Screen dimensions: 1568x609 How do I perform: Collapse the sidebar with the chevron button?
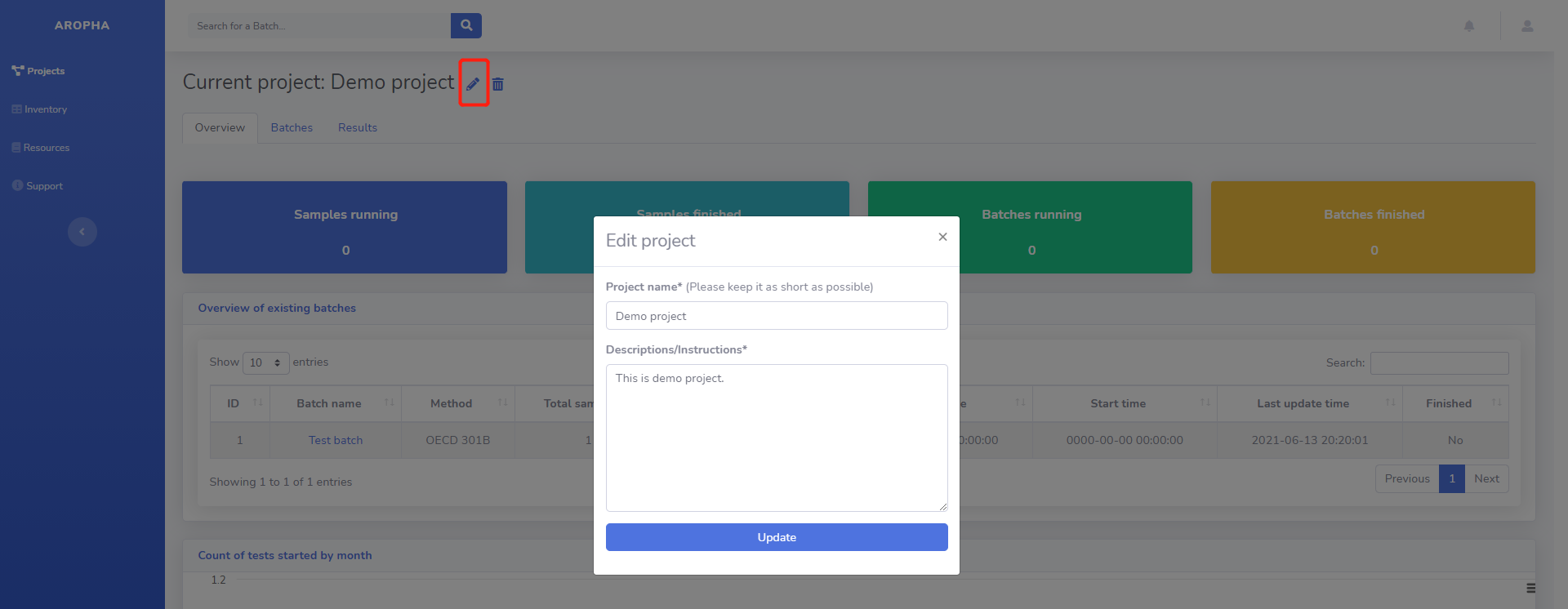82,232
